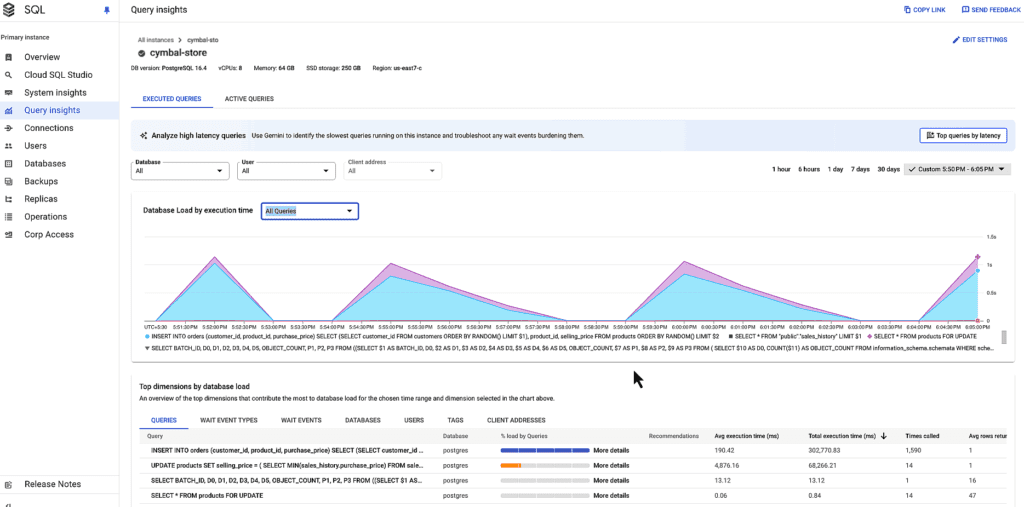Click the Release Notes icon
The width and height of the screenshot is (1024, 507).
tap(8, 485)
